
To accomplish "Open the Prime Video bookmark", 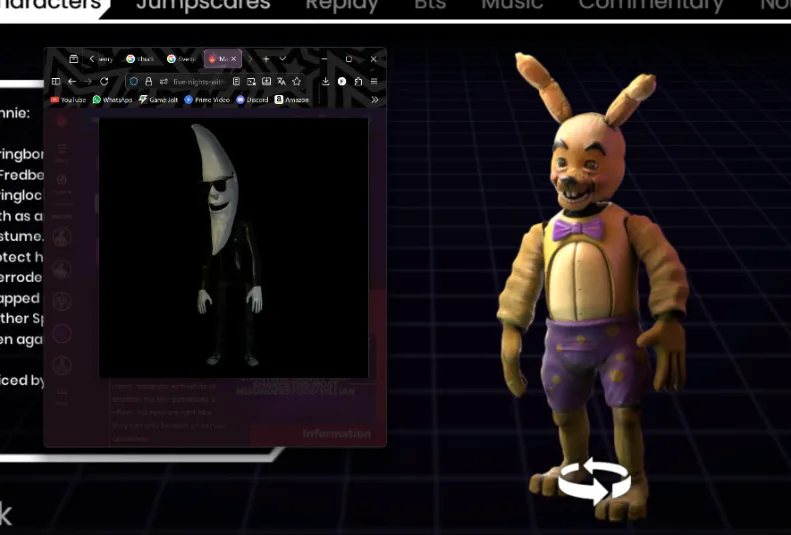I will pos(207,100).
